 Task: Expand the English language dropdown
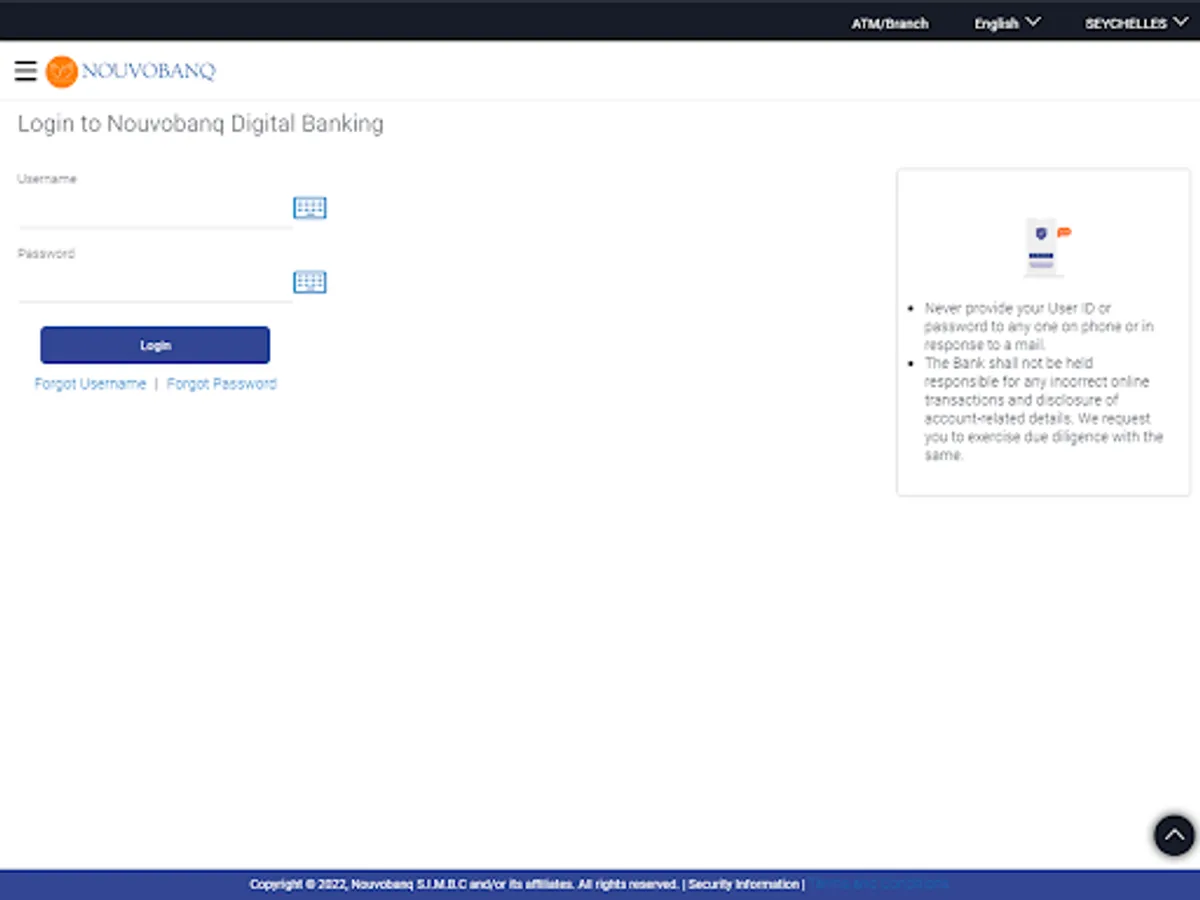(1008, 23)
